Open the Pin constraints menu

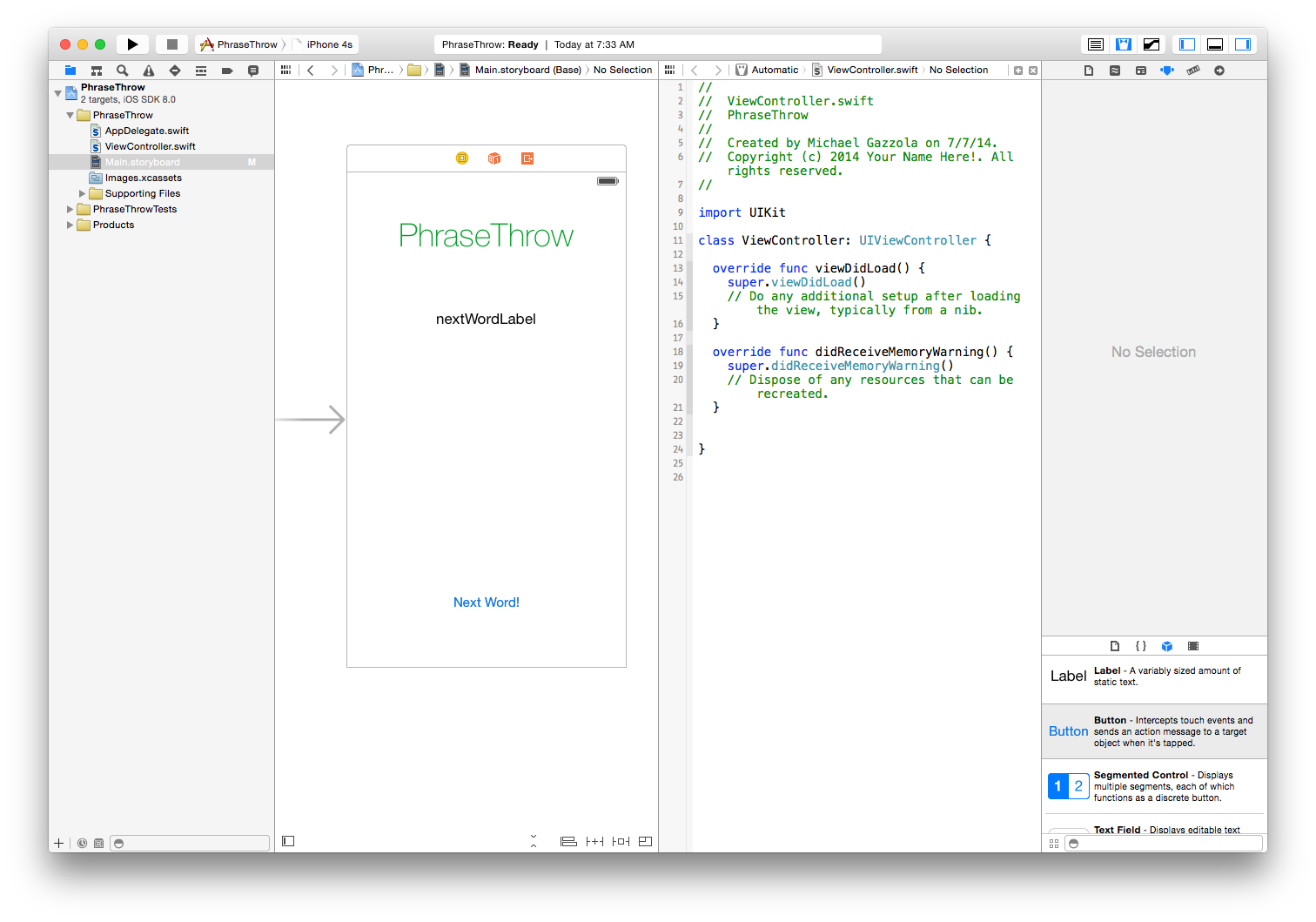coord(594,841)
